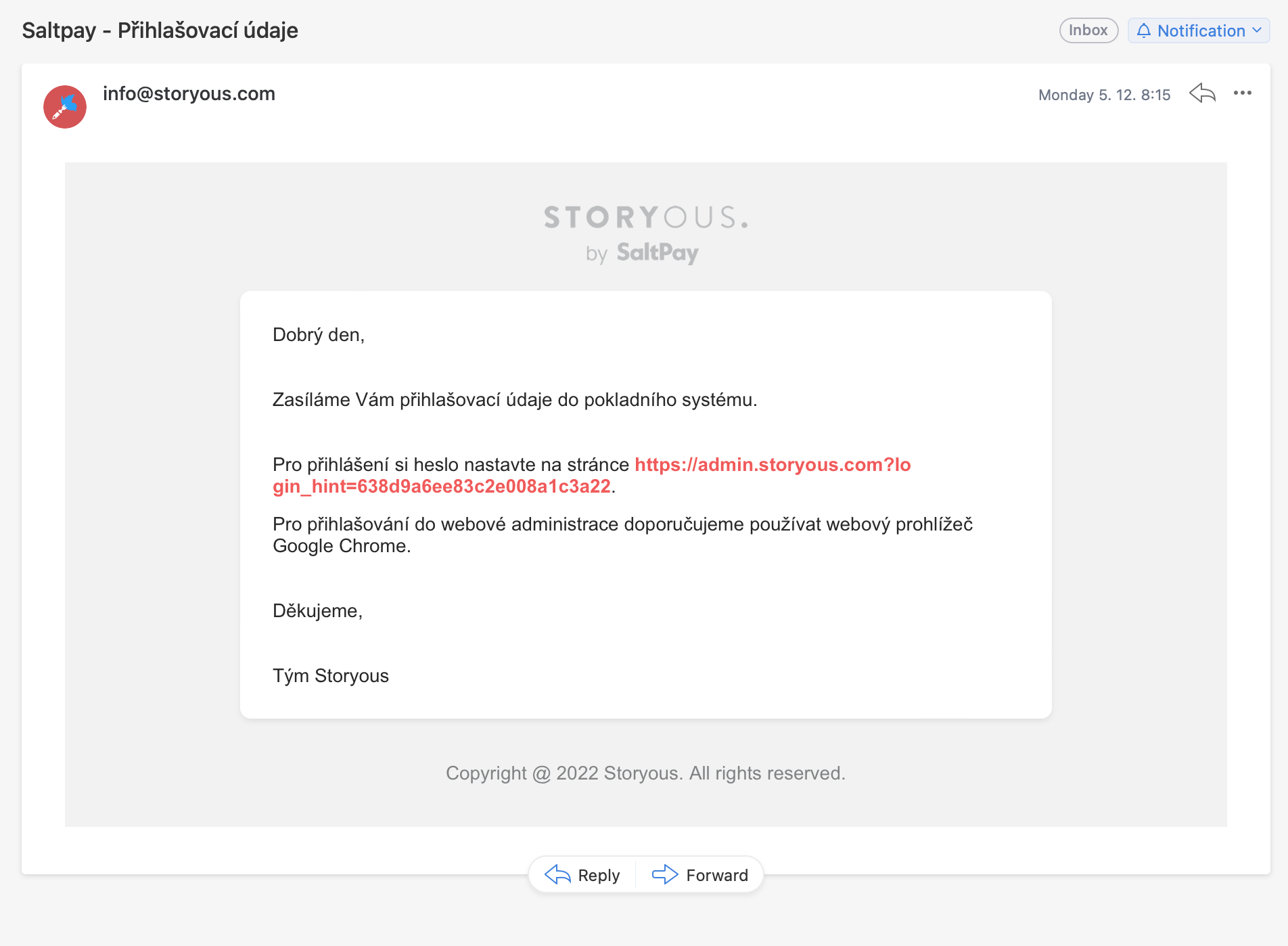This screenshot has width=1288, height=946.
Task: Open the Notification dropdown
Action: (1199, 30)
